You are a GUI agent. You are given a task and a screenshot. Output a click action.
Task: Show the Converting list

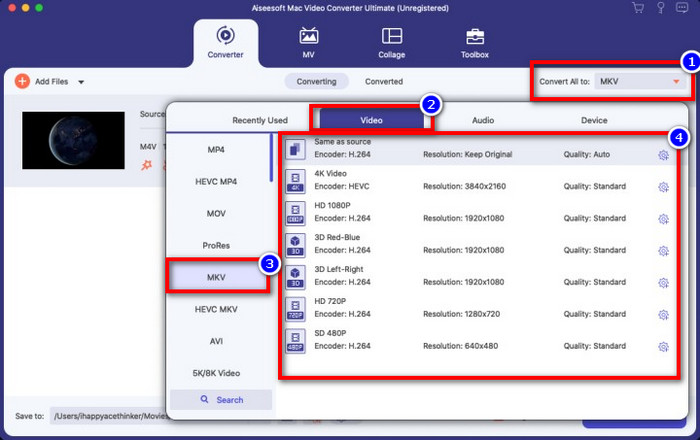[x=317, y=82]
